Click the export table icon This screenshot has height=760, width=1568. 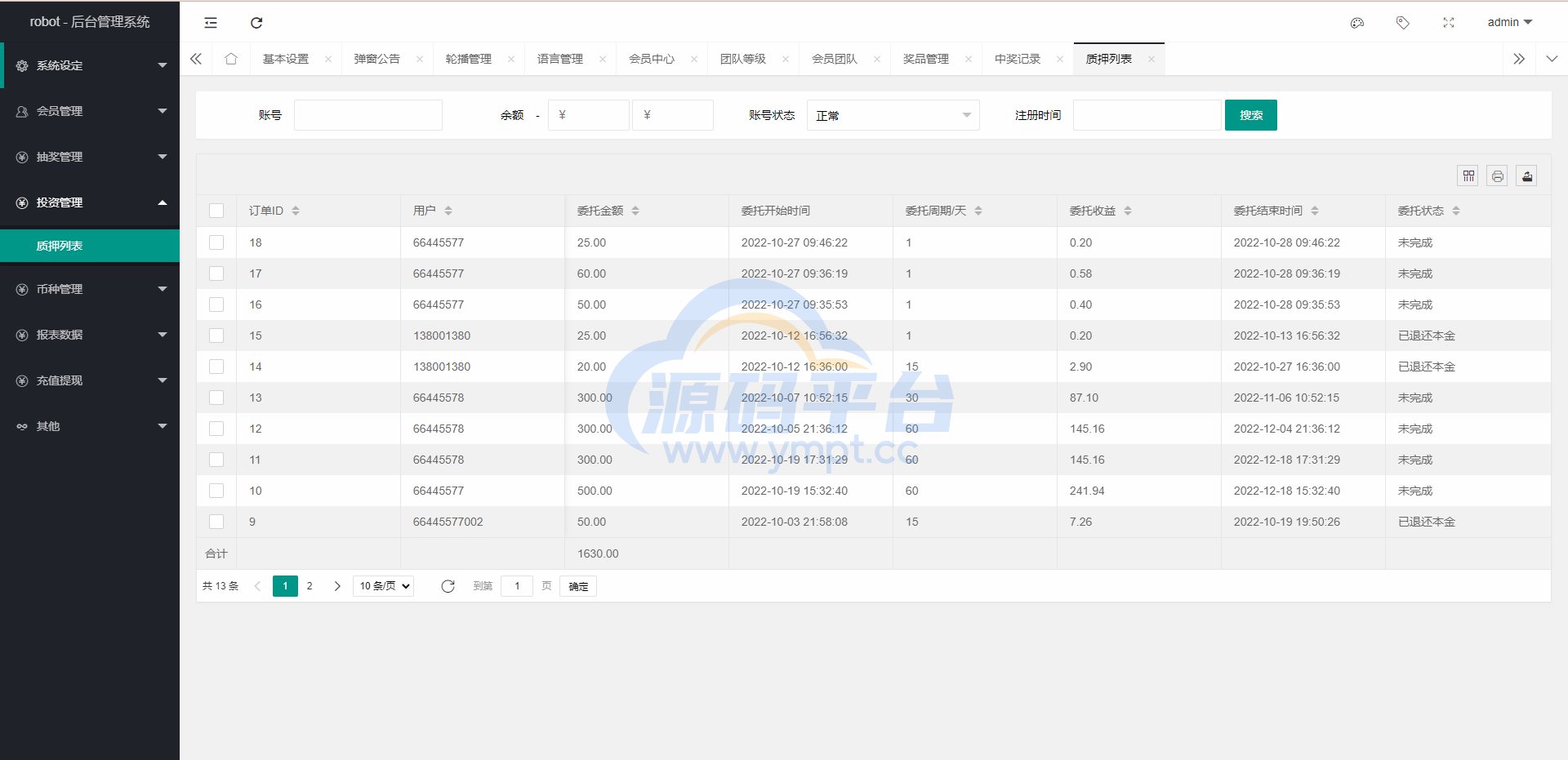click(x=1527, y=176)
